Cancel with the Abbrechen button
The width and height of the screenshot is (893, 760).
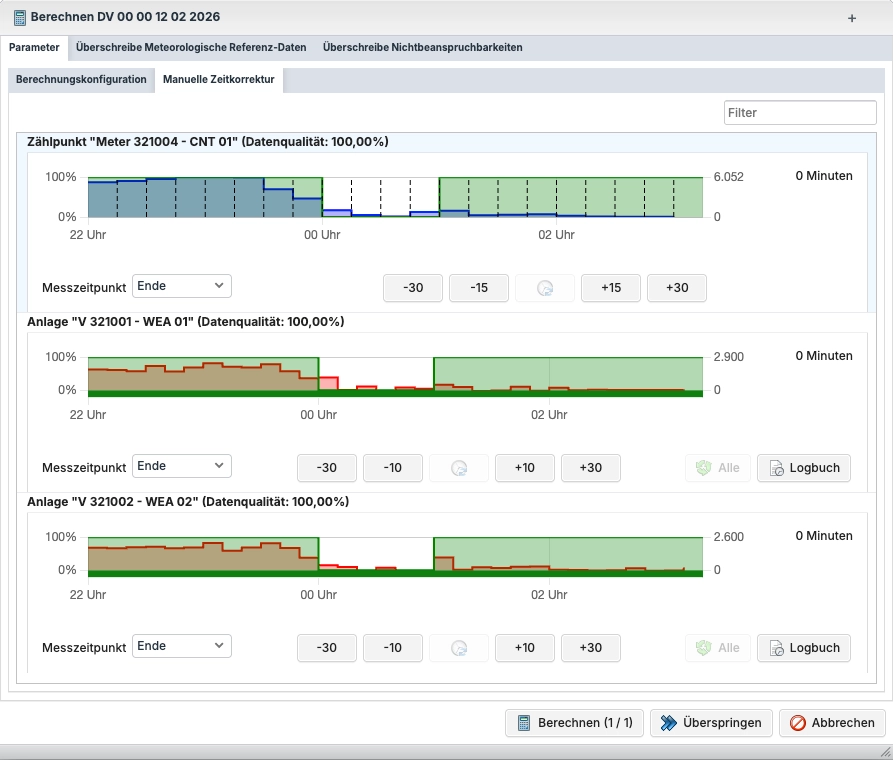(x=833, y=723)
